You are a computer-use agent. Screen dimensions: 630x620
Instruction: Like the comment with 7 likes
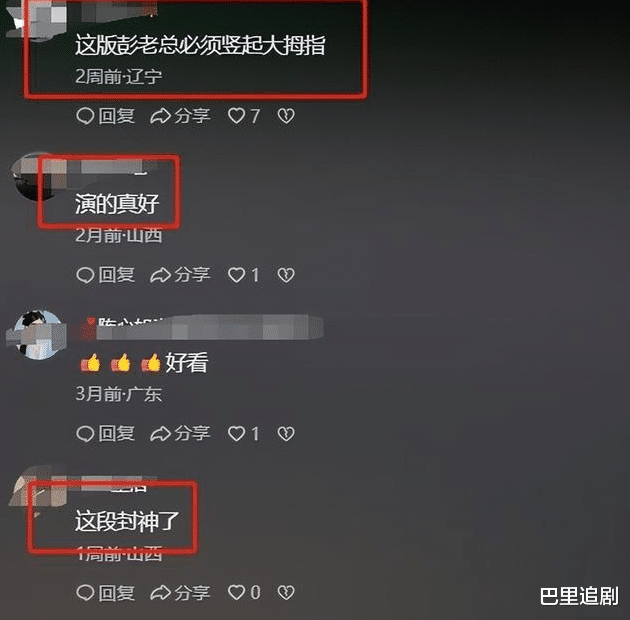(x=244, y=116)
